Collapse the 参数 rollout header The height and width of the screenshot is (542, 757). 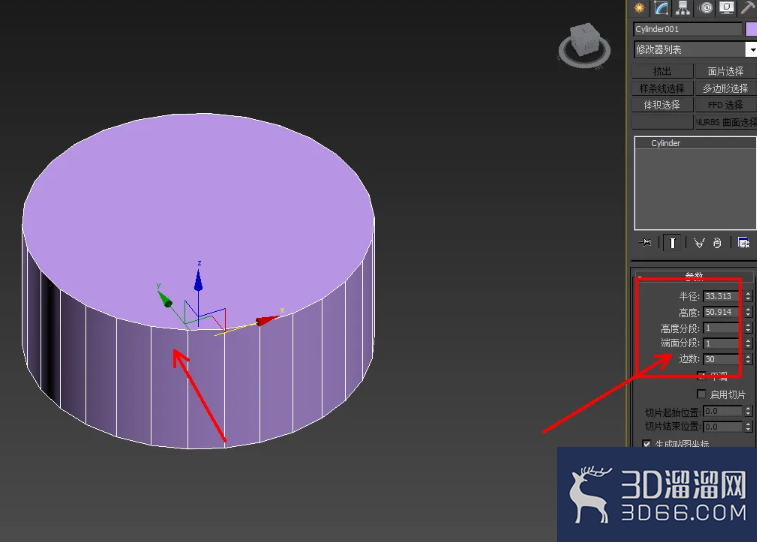pyautogui.click(x=694, y=276)
